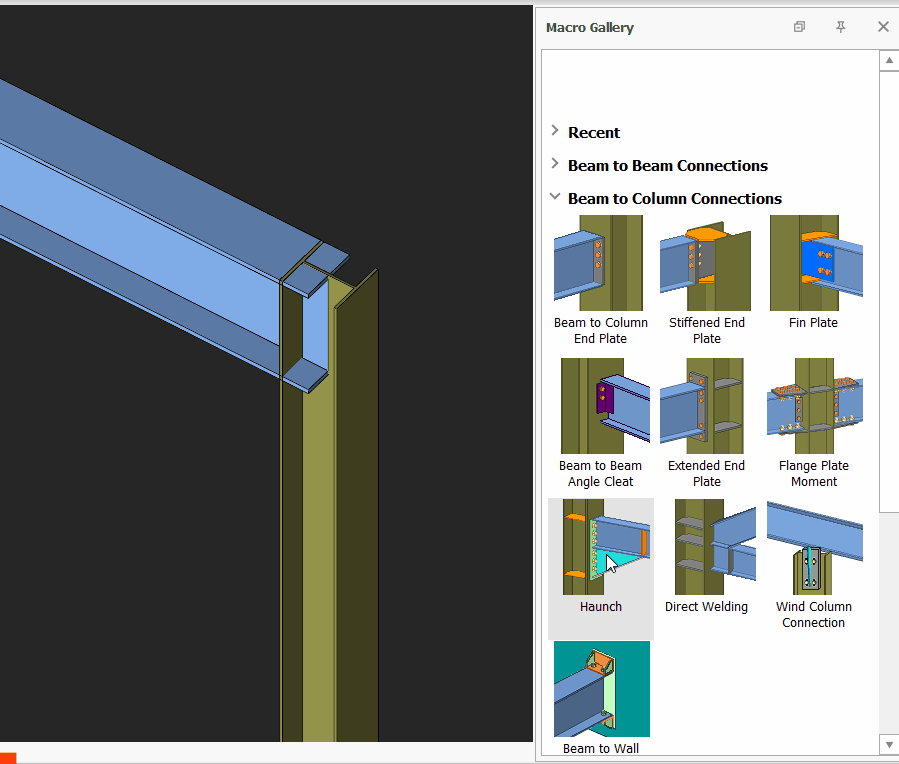Select the Beam to Beam Angle Cleat icon
899x764 pixels.
pyautogui.click(x=599, y=407)
